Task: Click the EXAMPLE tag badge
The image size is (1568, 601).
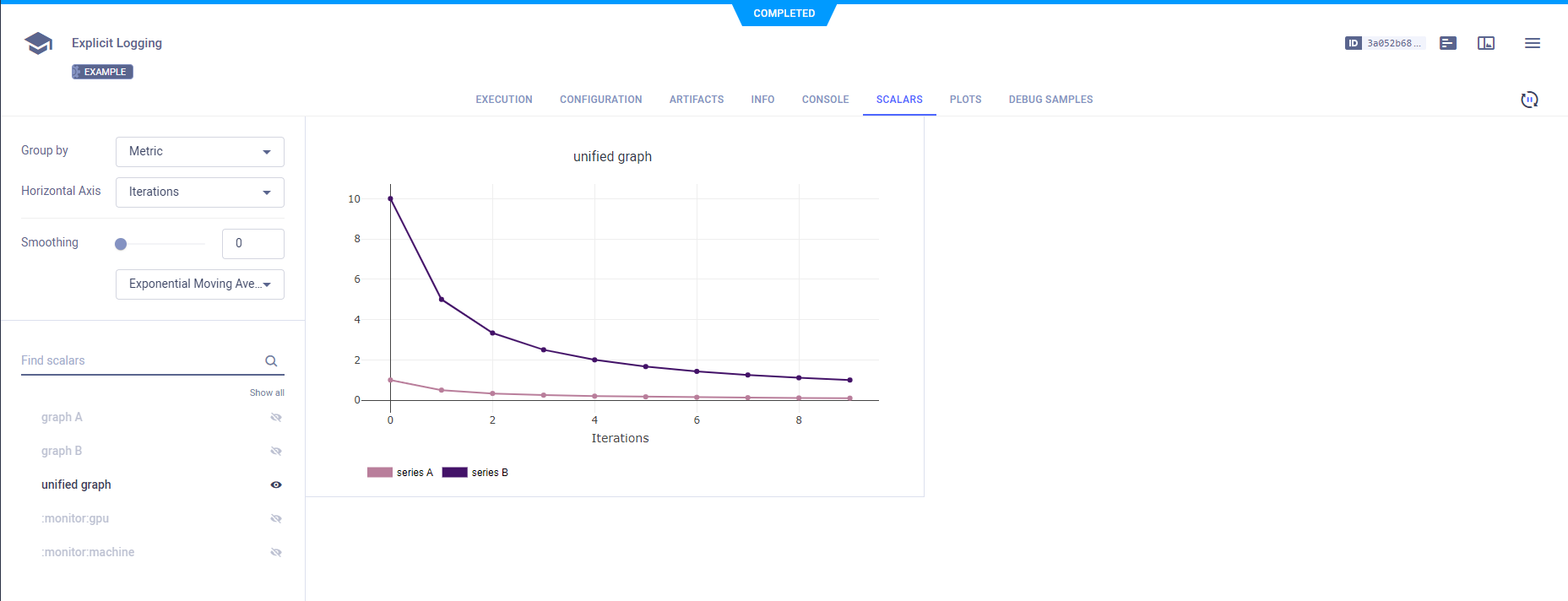Action: [102, 72]
